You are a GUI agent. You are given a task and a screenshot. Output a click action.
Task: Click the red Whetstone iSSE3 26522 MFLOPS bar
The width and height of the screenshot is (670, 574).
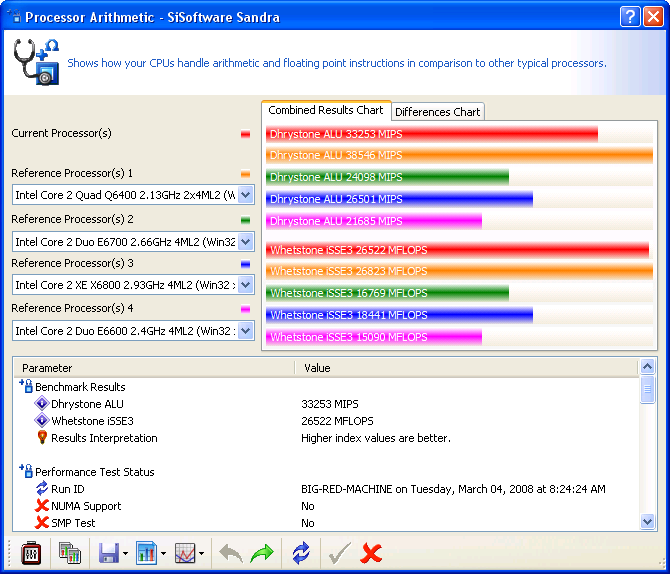point(457,250)
